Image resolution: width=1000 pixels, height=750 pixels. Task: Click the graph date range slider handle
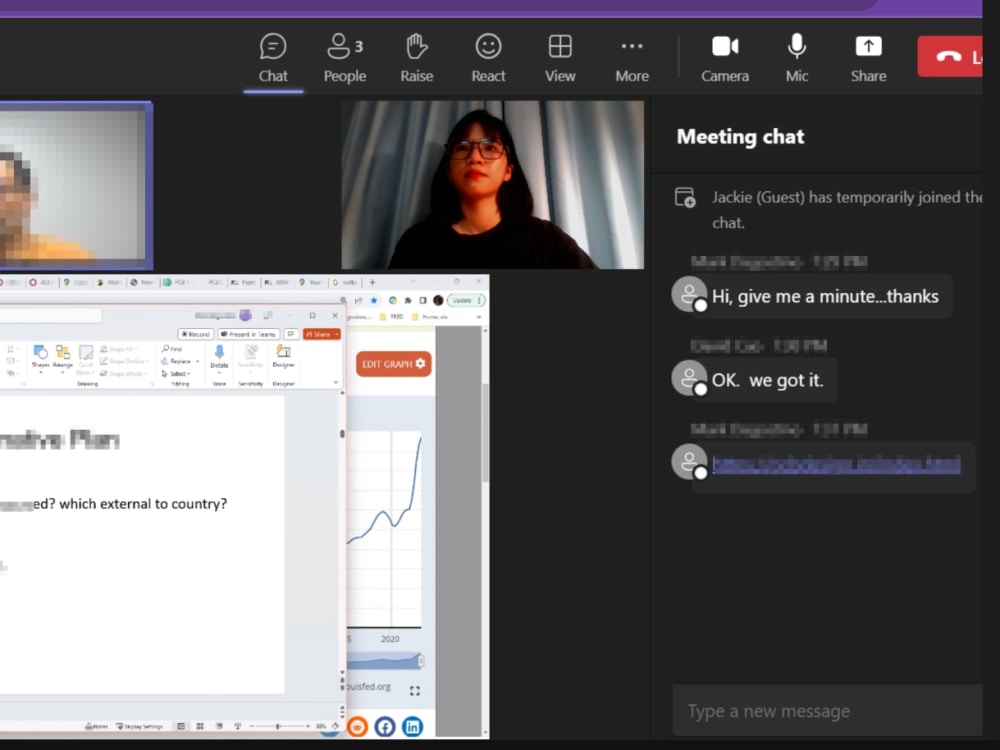pos(421,661)
